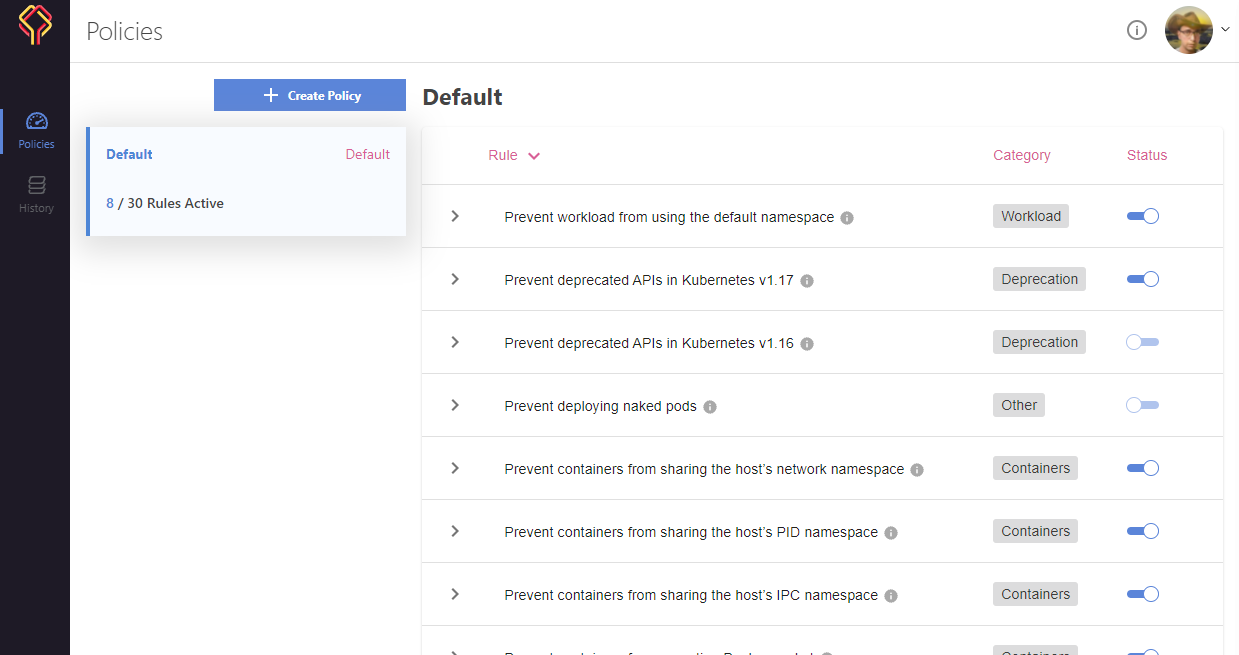Click the user avatar picture

point(1188,30)
